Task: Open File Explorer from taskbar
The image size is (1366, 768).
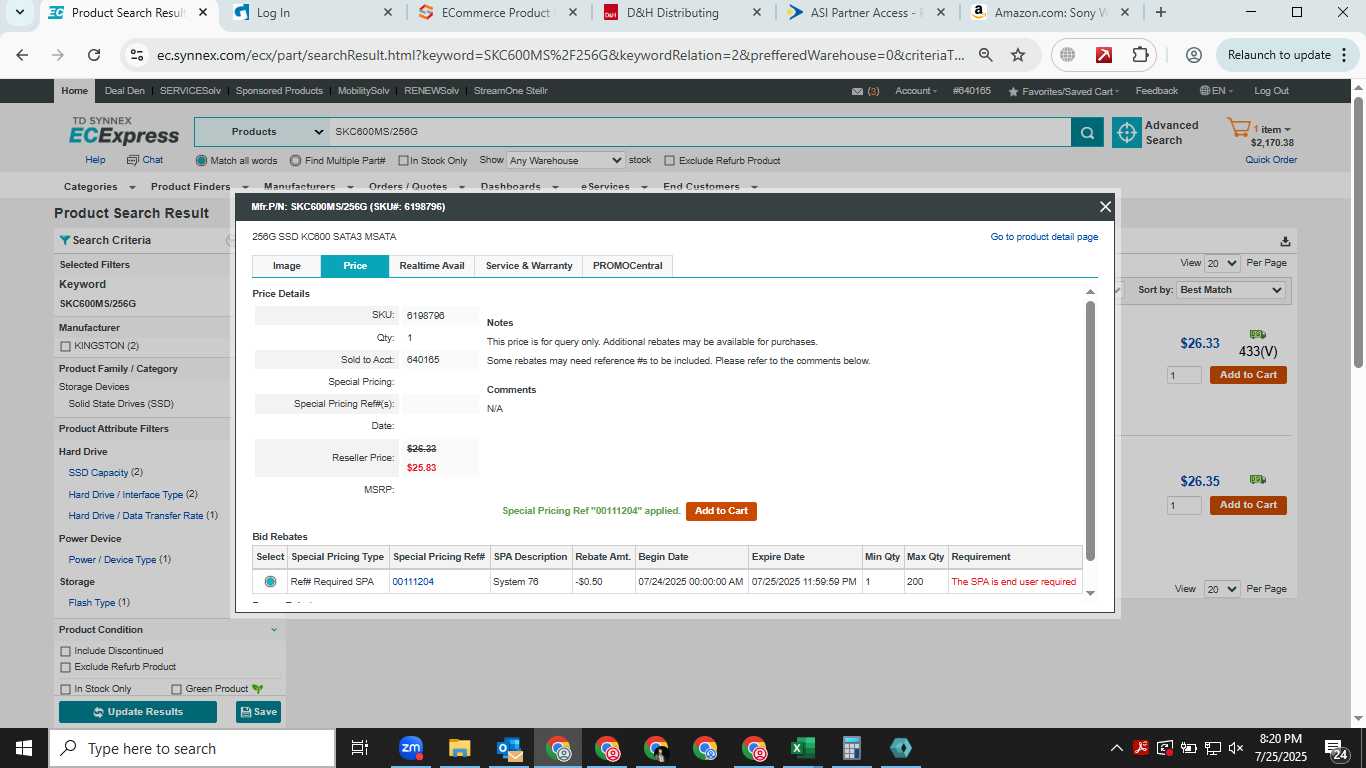Action: click(x=459, y=748)
